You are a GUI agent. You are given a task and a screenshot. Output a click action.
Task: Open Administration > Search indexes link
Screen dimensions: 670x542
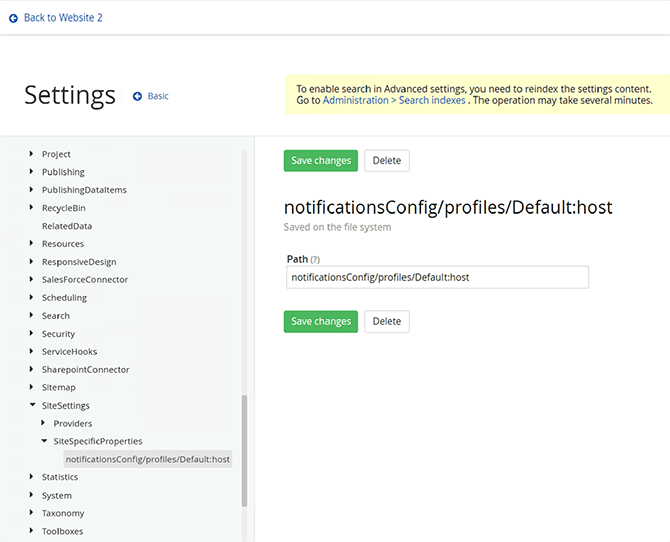tap(394, 101)
